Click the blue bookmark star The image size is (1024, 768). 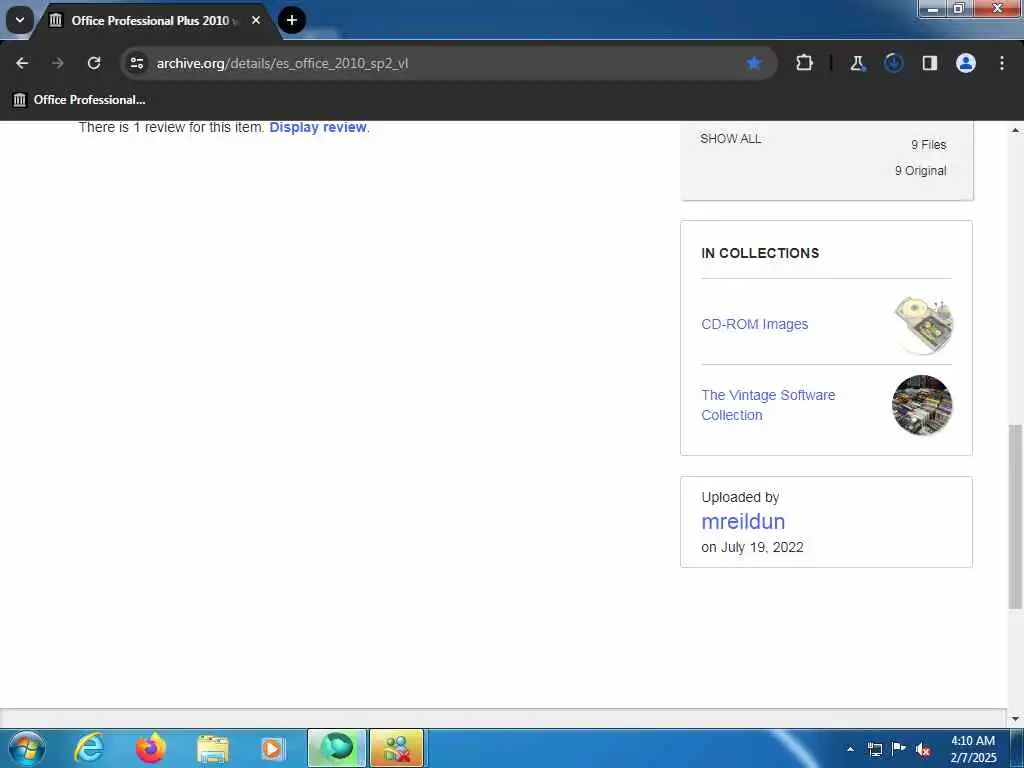(754, 63)
